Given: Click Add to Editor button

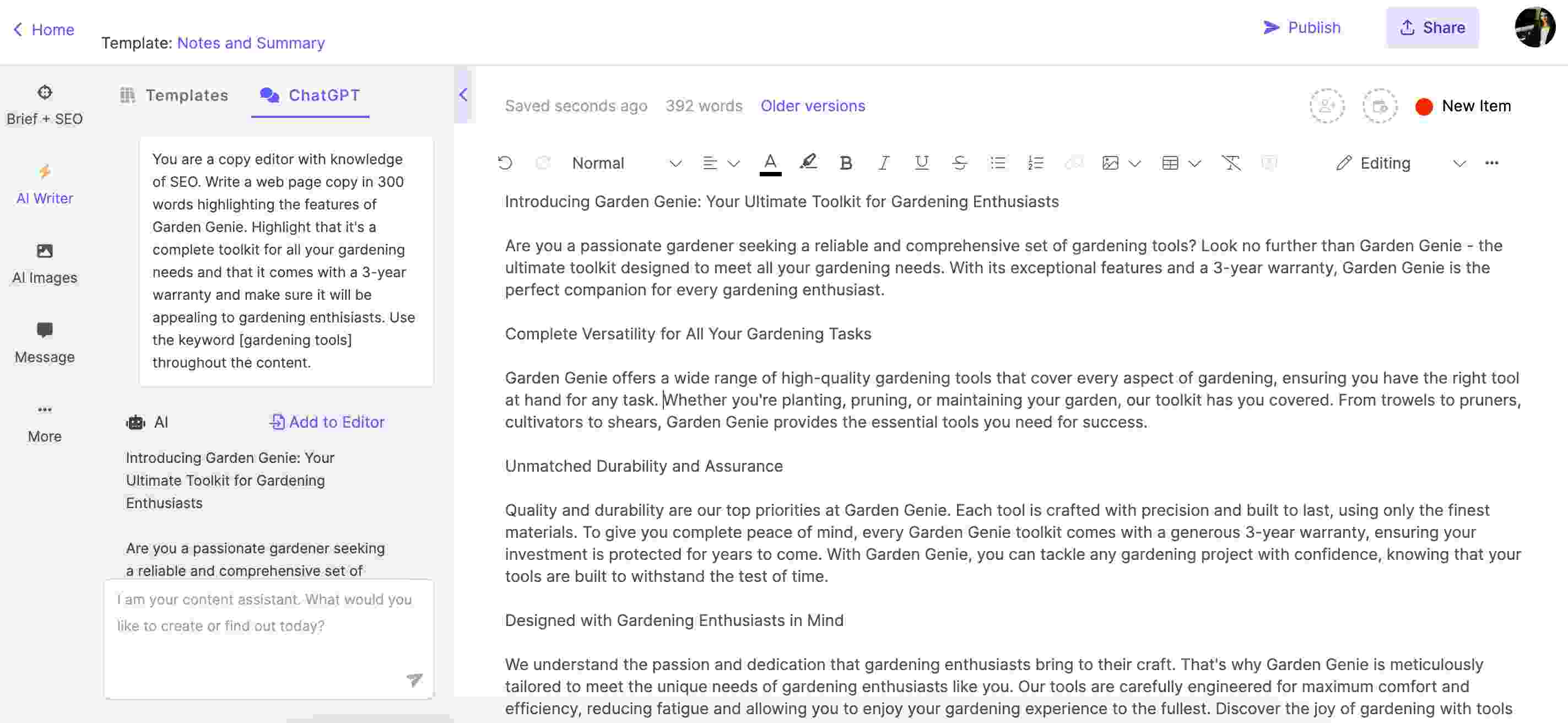Looking at the screenshot, I should [327, 421].
